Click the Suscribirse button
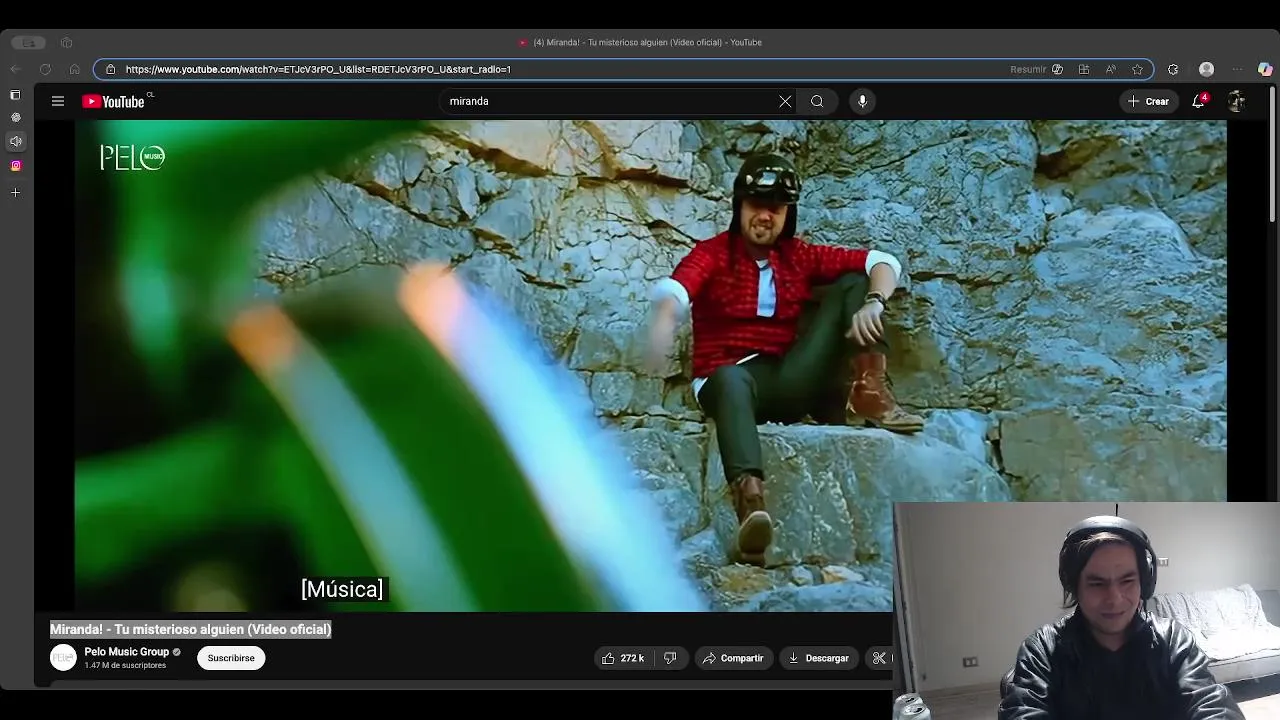 (x=231, y=658)
